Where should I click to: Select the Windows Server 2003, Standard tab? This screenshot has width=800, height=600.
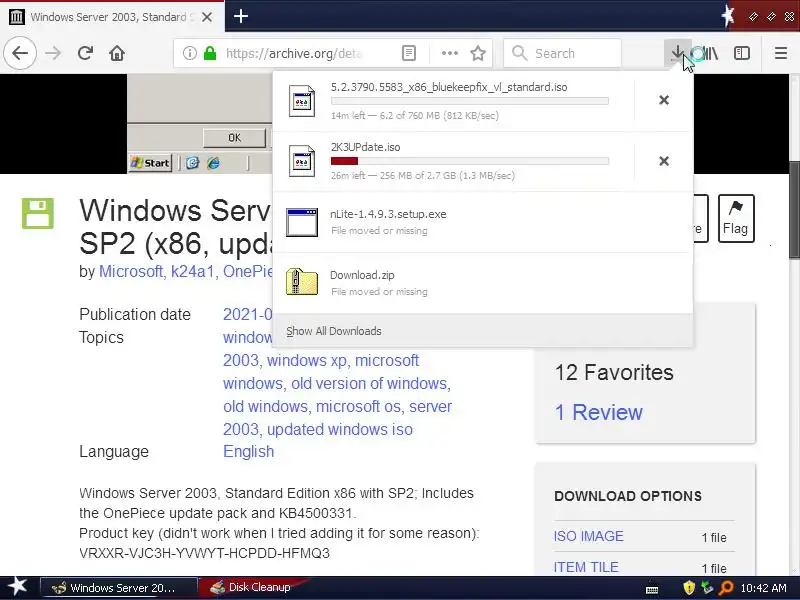click(112, 17)
